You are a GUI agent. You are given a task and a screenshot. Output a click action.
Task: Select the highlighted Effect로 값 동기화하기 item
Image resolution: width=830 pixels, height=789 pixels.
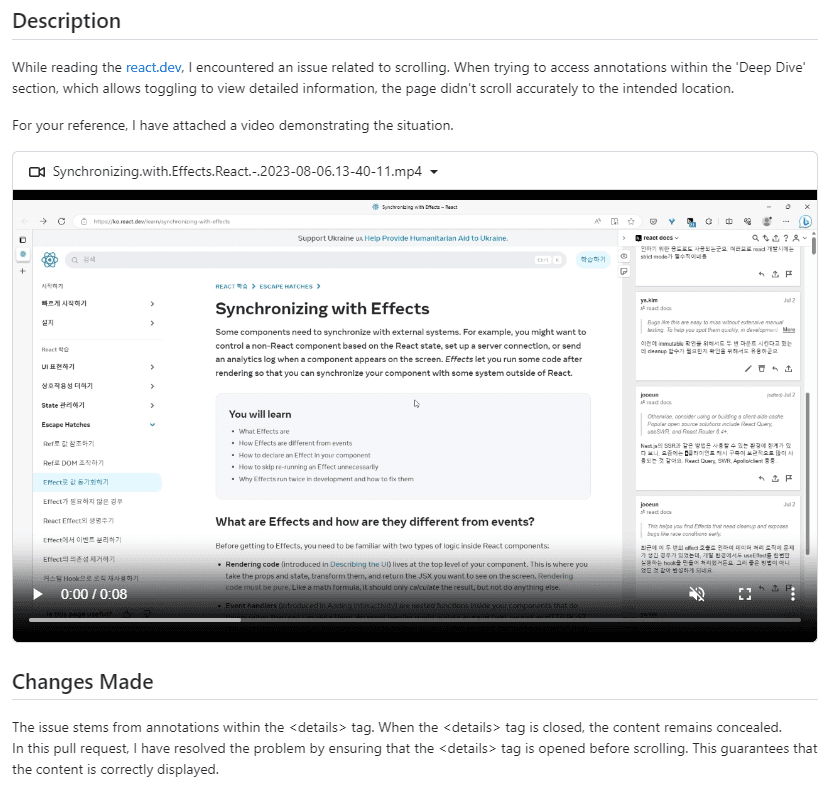(x=97, y=482)
